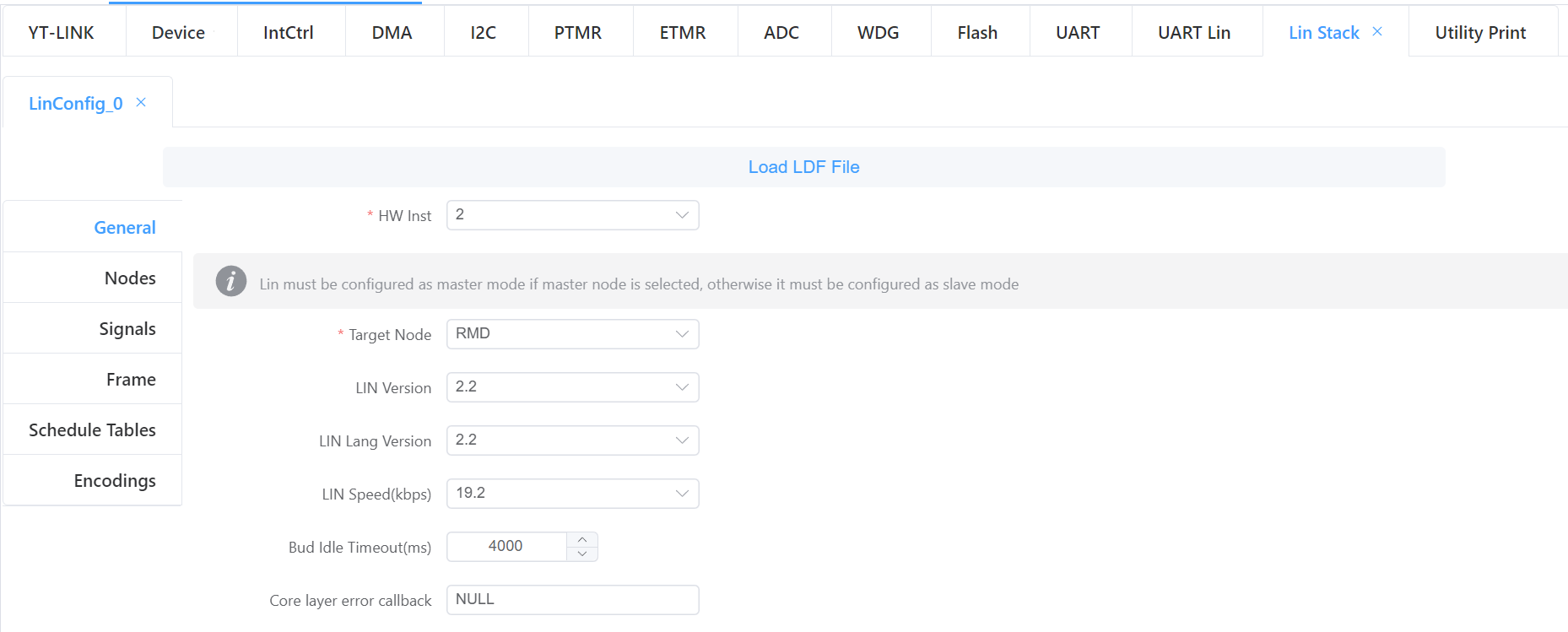Open the LIN Version dropdown
The height and width of the screenshot is (632, 1568).
[572, 387]
